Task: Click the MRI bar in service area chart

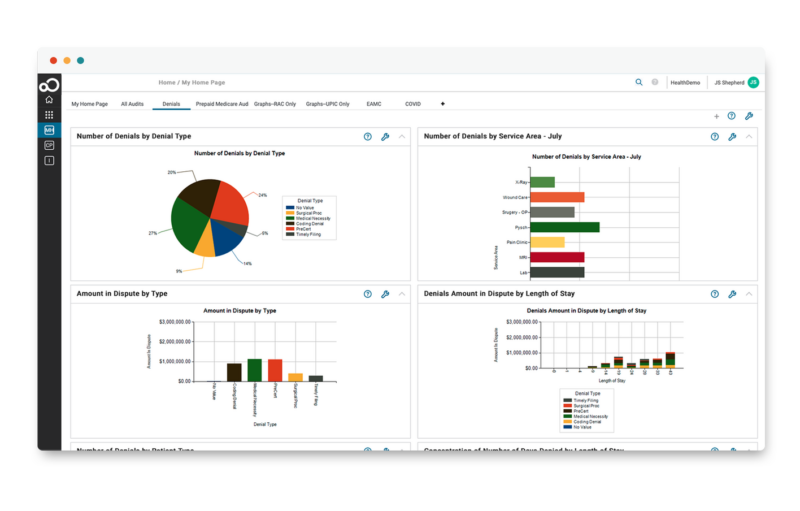Action: 557,257
